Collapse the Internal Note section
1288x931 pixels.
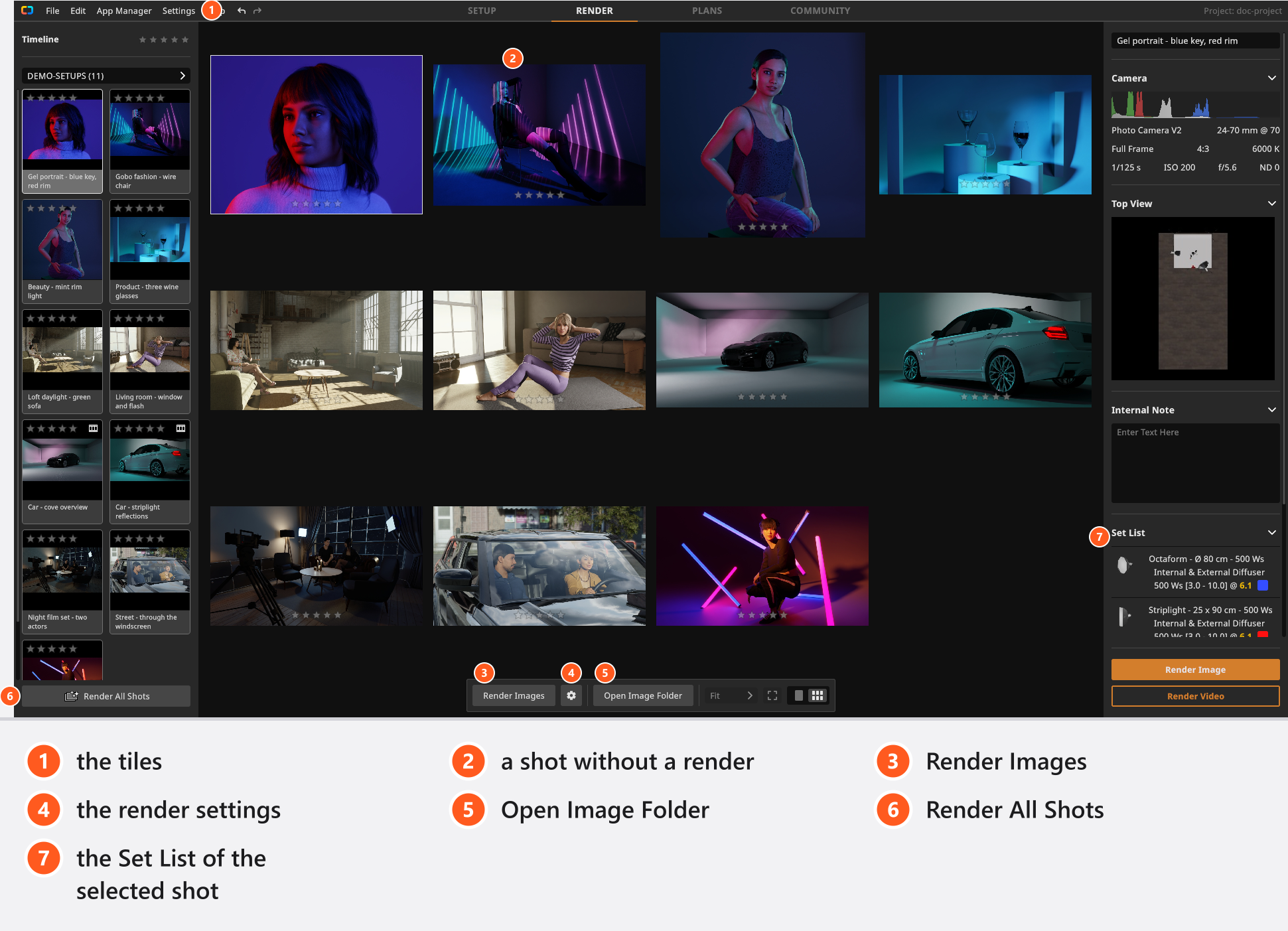[x=1271, y=410]
